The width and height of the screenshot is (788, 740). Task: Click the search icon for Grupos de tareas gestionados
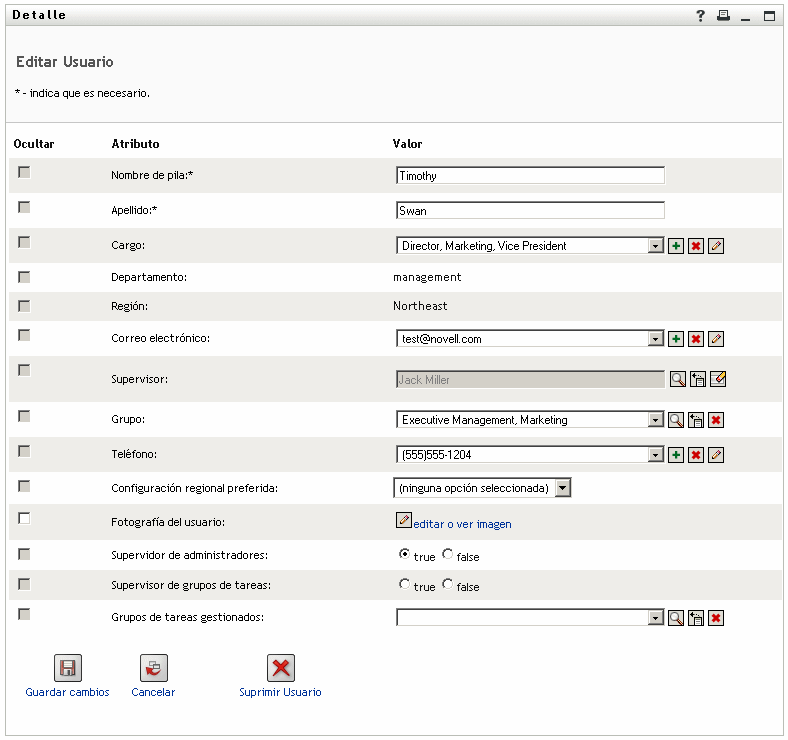677,618
